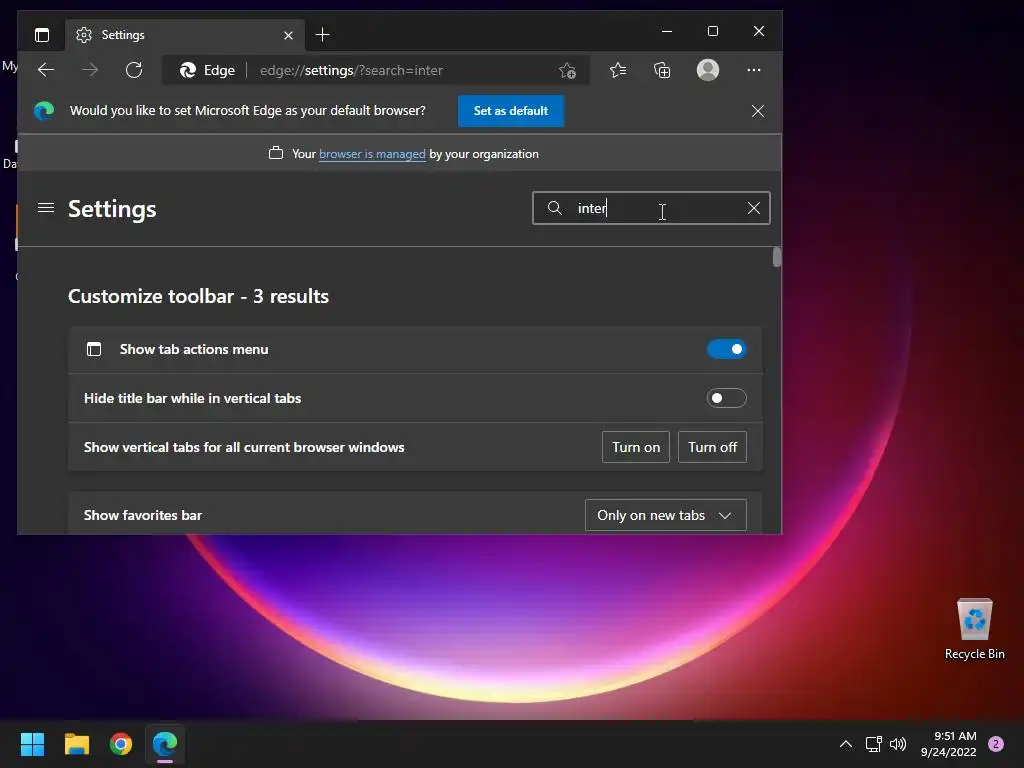Viewport: 1024px width, 768px height.
Task: Open a new tab with plus button
Action: pos(322,35)
